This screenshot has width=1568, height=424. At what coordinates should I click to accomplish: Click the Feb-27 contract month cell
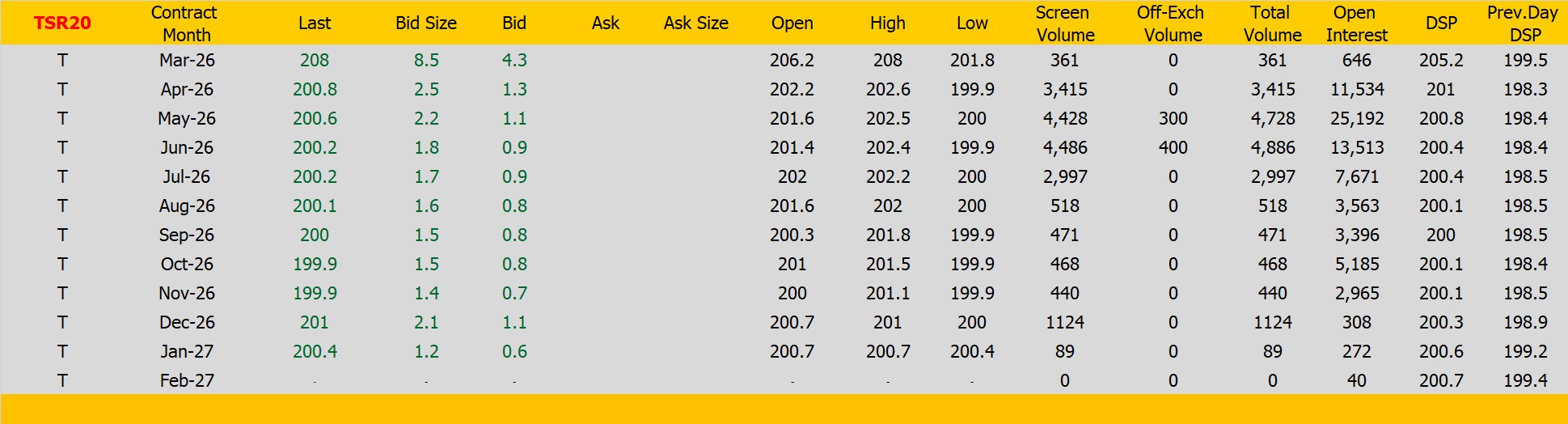pos(187,381)
